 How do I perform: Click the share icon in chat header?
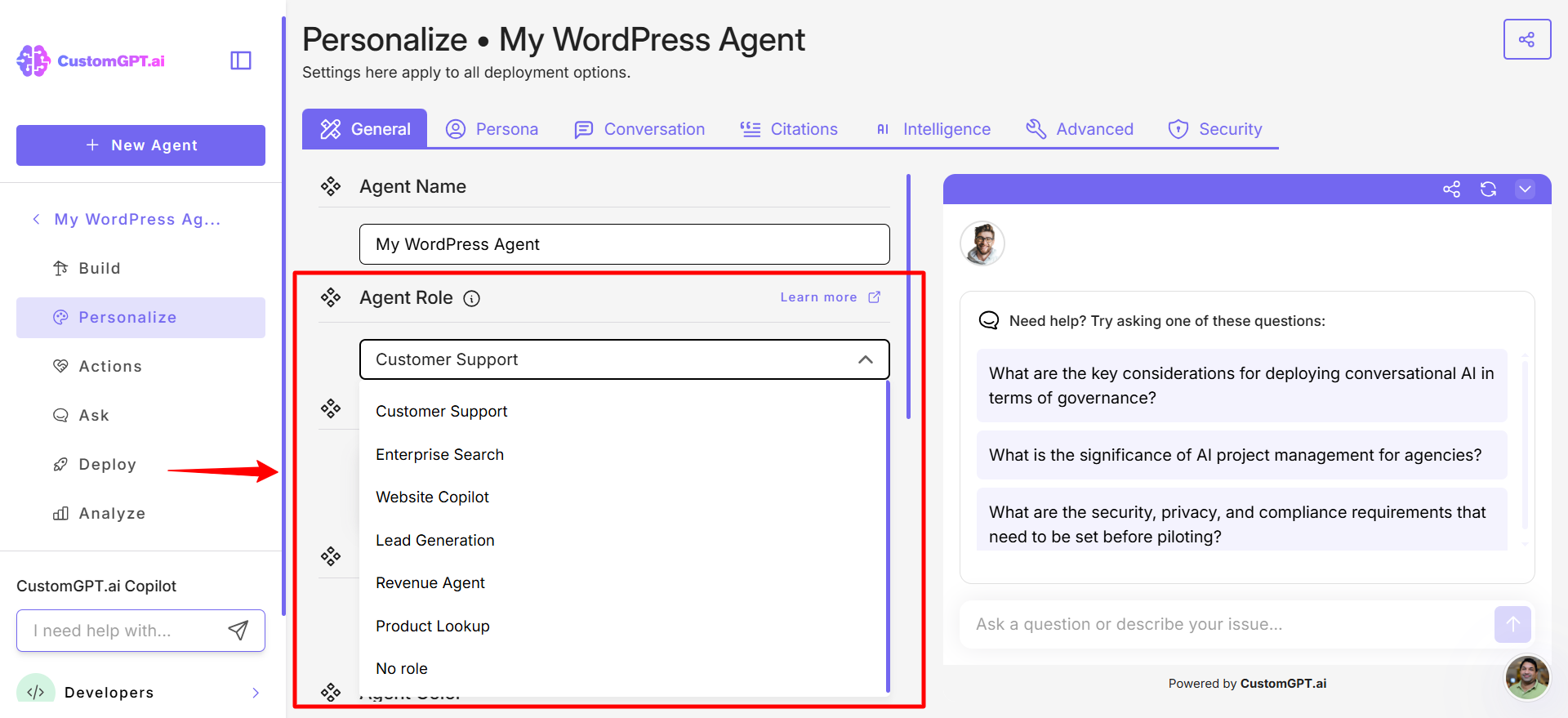(x=1451, y=190)
